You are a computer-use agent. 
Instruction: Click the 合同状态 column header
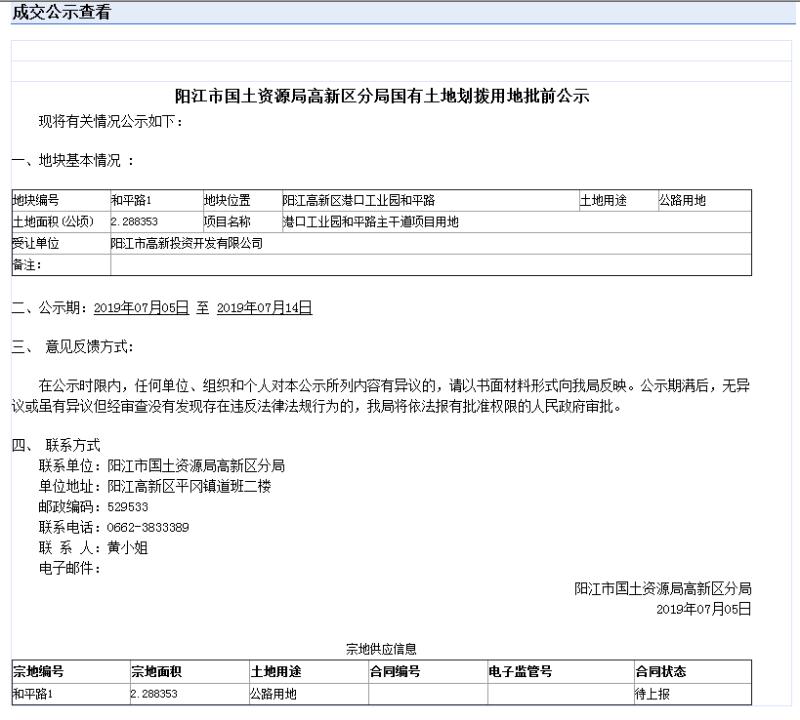tap(660, 672)
